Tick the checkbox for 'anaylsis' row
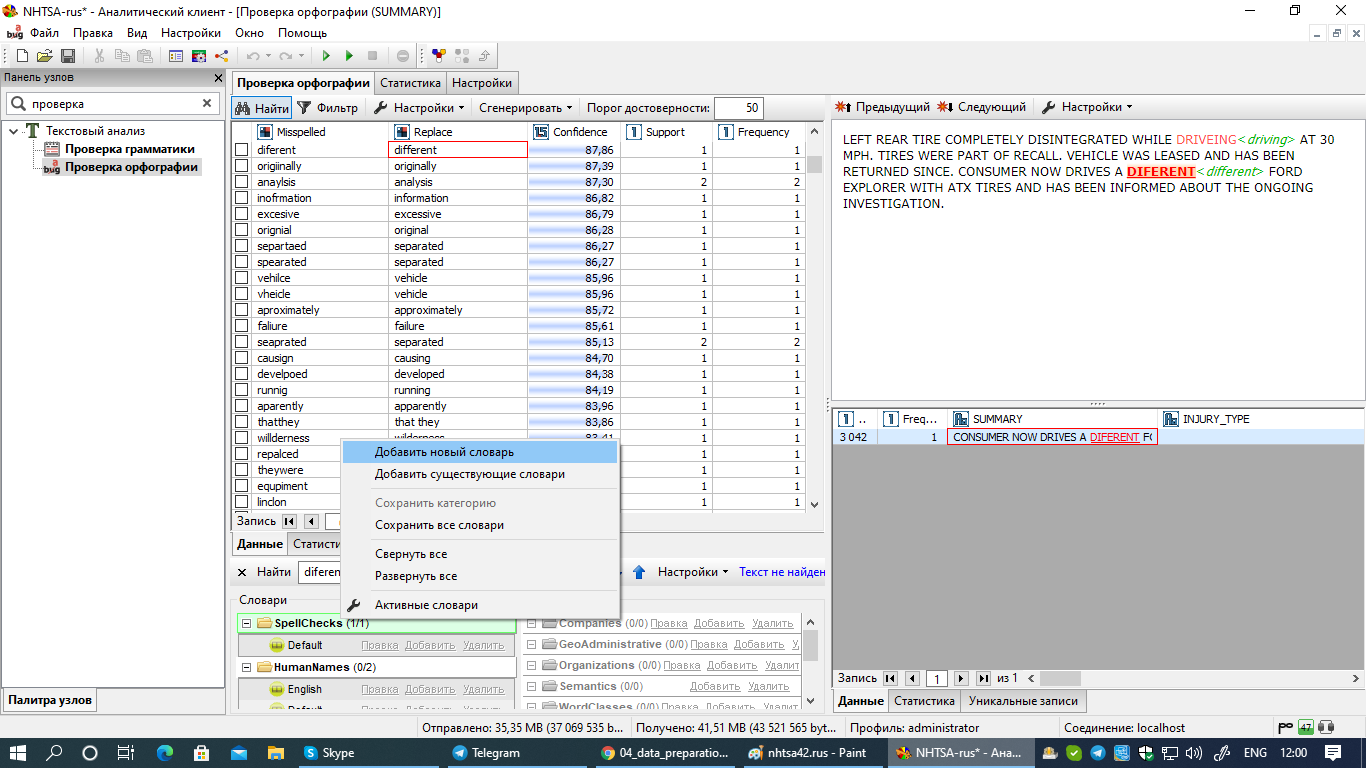 click(x=241, y=182)
